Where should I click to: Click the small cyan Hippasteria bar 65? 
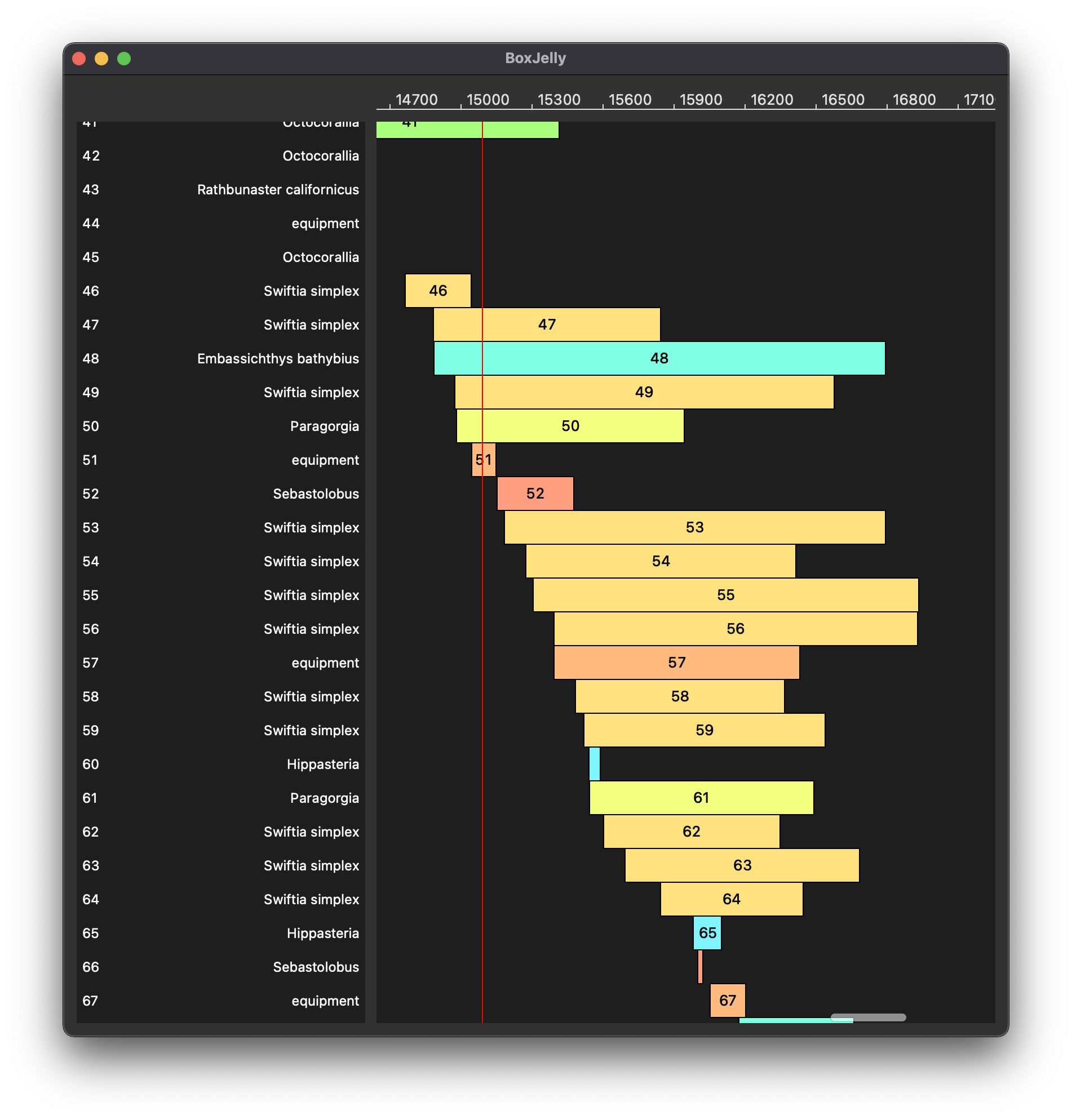pos(707,932)
